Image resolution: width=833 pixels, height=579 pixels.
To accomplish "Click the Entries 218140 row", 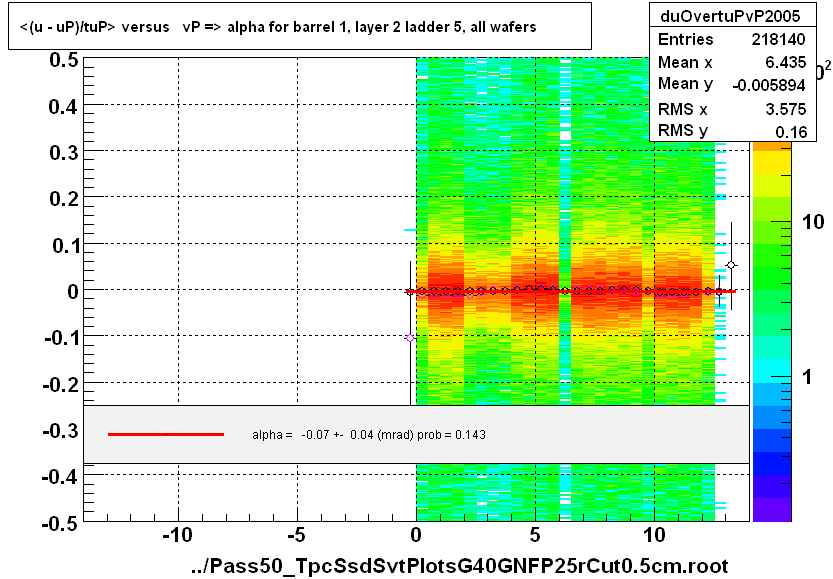I will click(732, 39).
